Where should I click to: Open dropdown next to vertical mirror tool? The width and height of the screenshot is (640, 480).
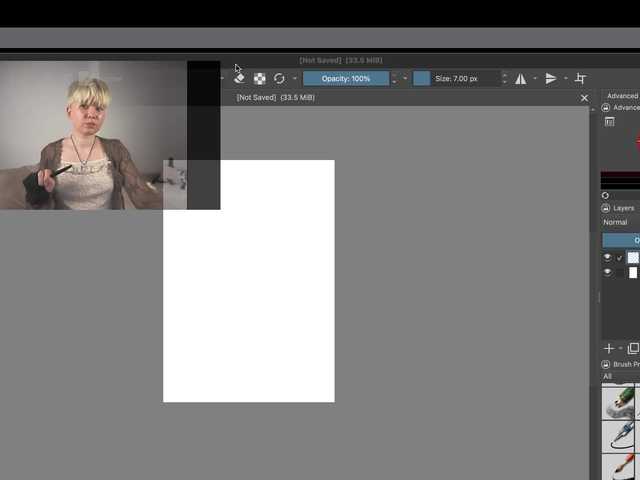coord(566,78)
